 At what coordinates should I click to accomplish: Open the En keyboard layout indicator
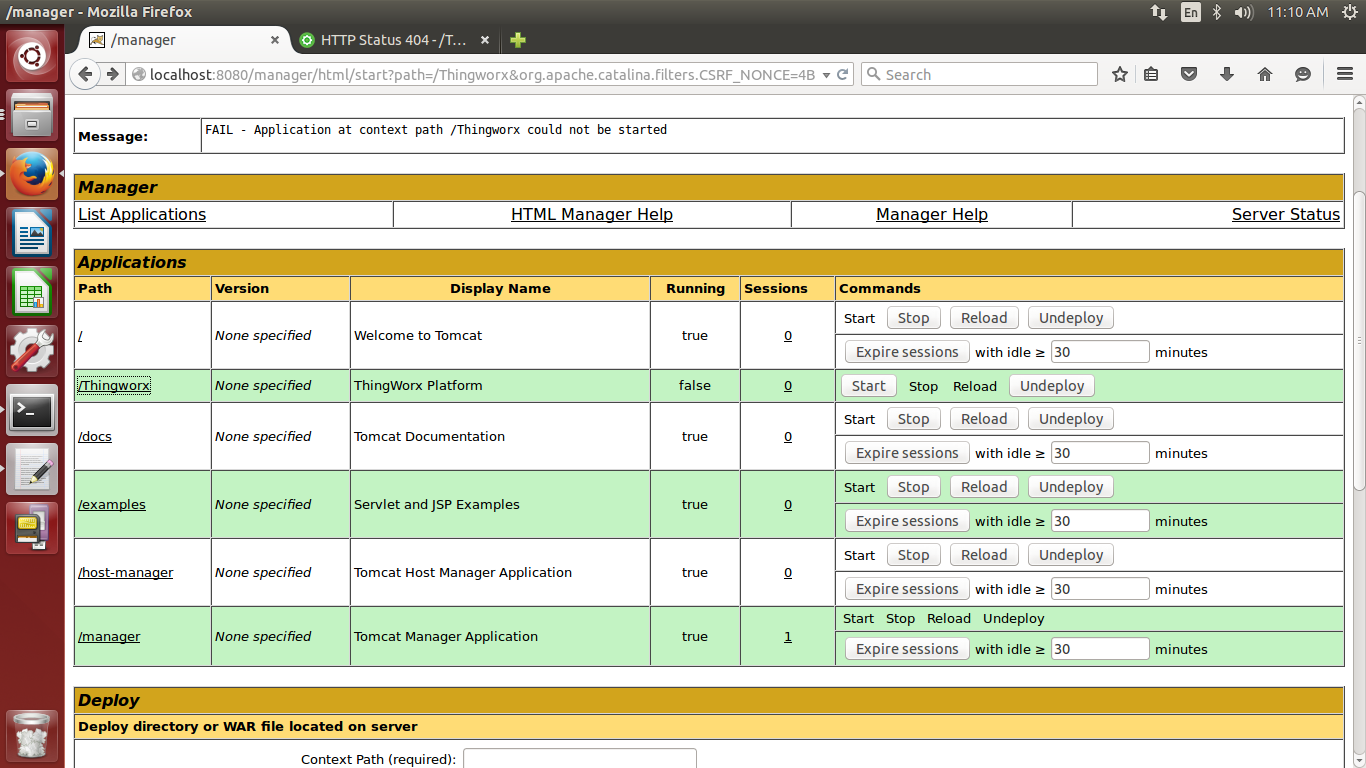pos(1190,12)
